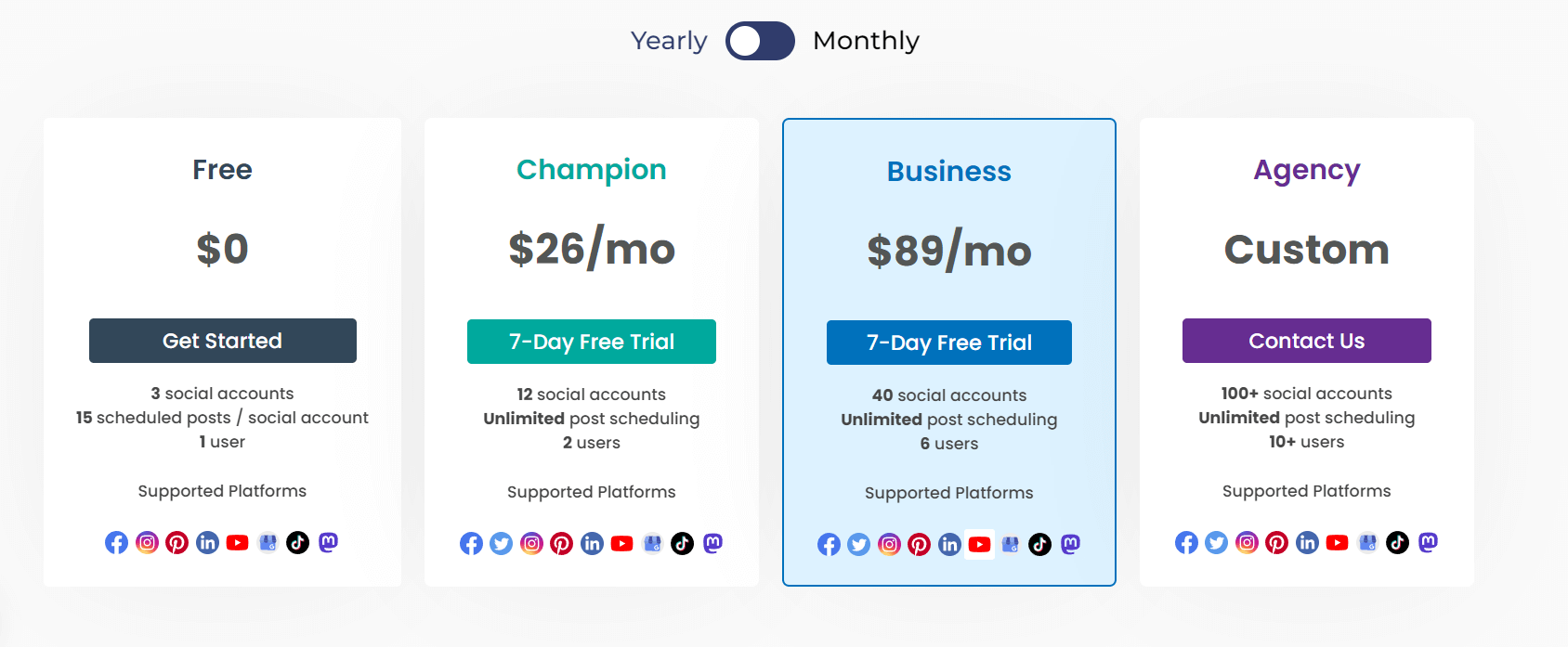Click Contact Us for the Agency plan
The height and width of the screenshot is (647, 1568).
1306,341
